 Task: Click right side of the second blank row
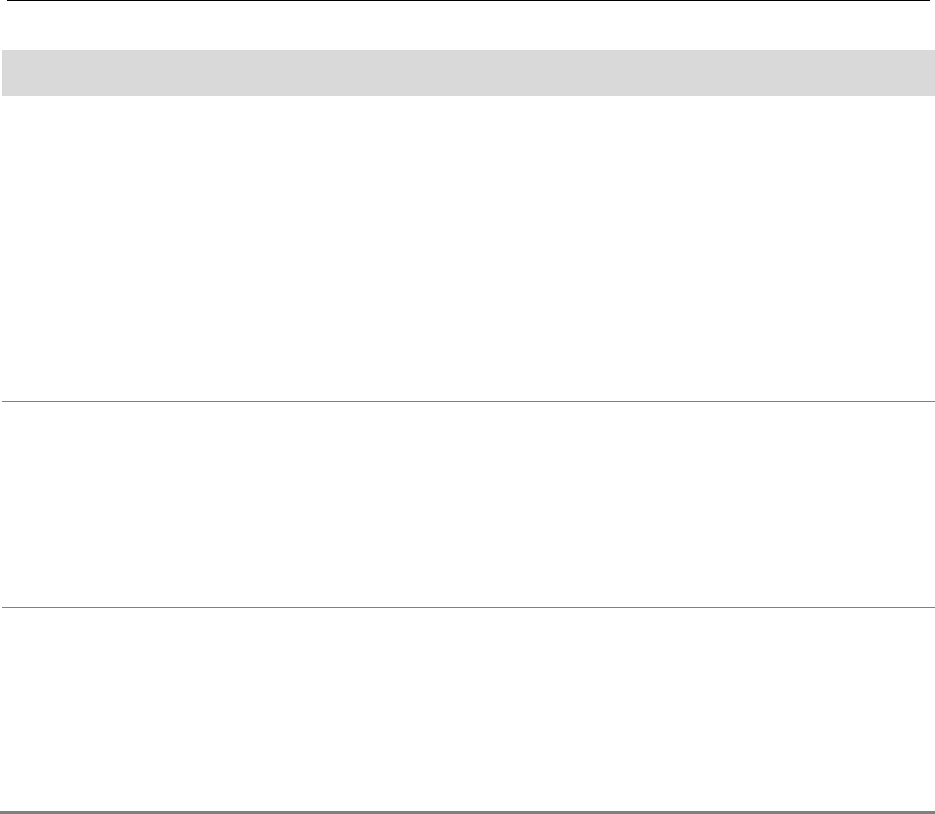870,504
